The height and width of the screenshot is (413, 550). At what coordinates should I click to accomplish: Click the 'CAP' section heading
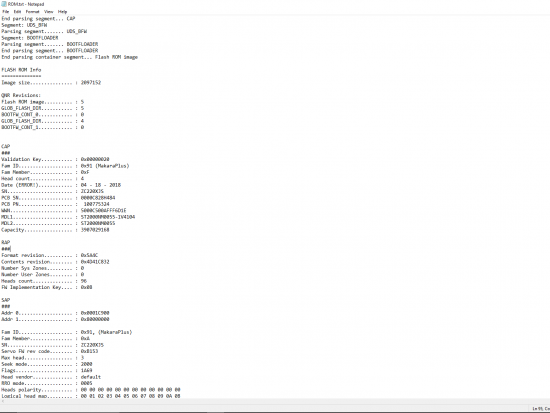(6, 146)
